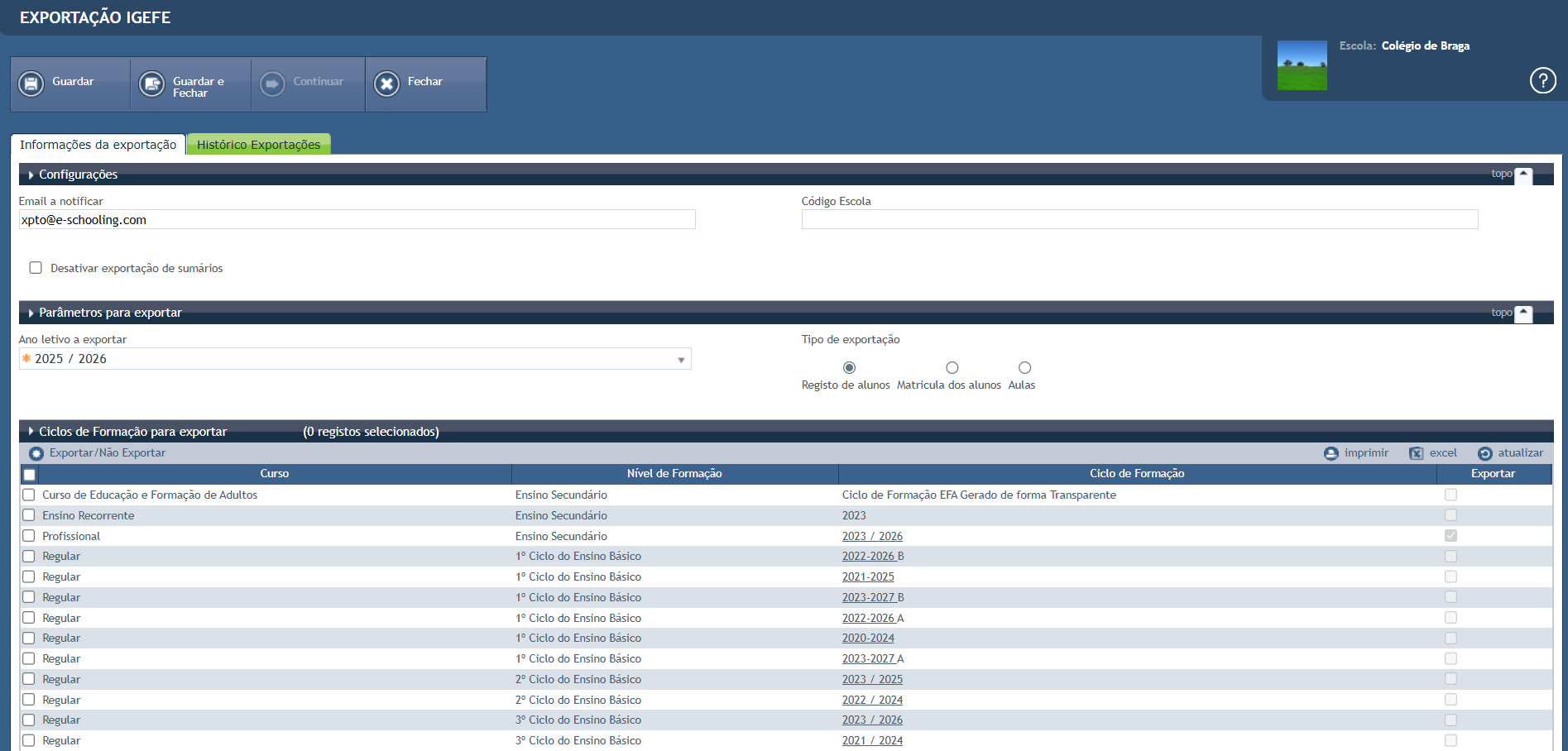
Task: Collapse the Parâmetros para exportar section triangle
Action: click(x=31, y=313)
